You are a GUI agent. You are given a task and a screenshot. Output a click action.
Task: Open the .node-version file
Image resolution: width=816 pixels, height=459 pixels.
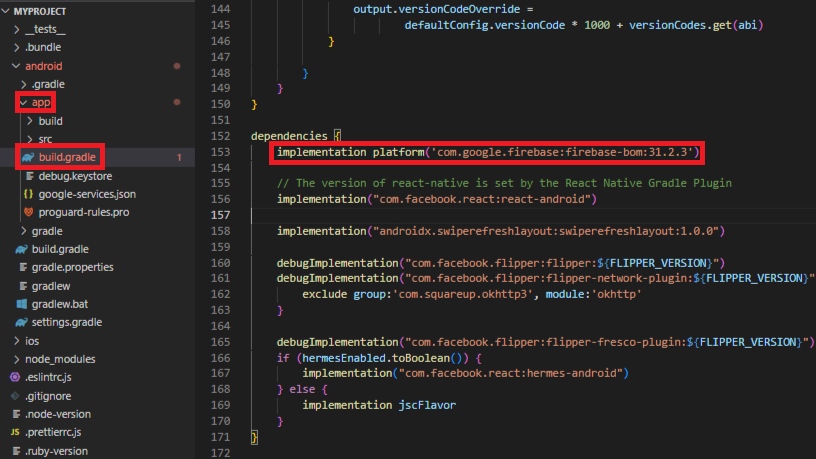(58, 414)
